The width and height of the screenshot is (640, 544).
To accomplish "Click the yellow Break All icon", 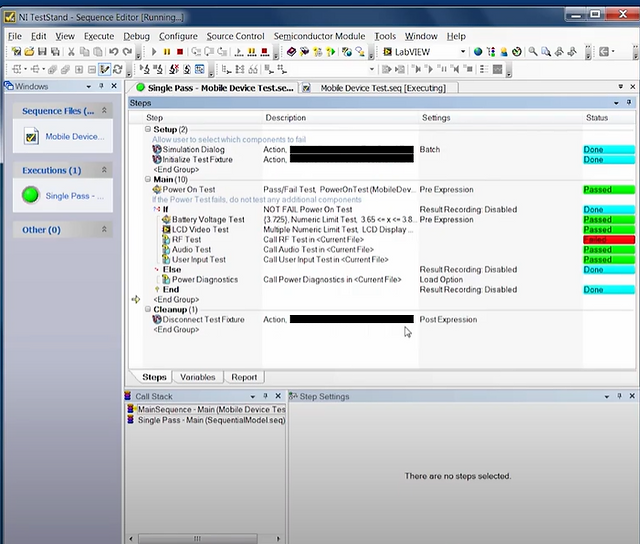I will pyautogui.click(x=252, y=51).
